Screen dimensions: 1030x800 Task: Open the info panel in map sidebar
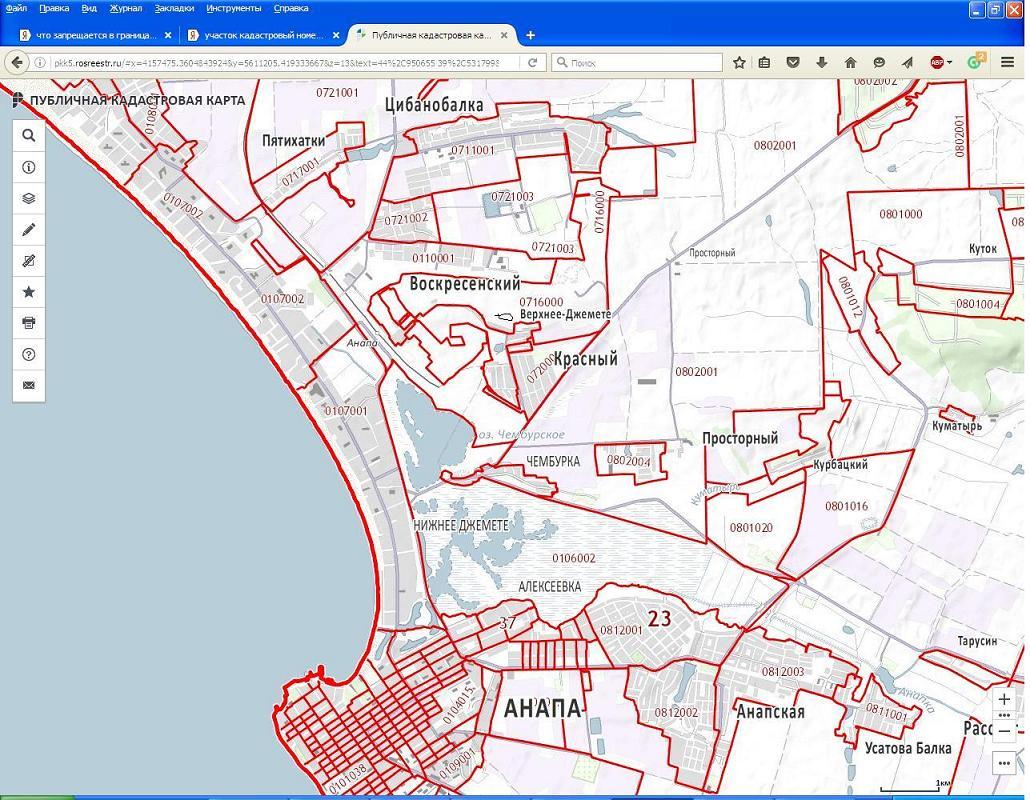pos(28,167)
